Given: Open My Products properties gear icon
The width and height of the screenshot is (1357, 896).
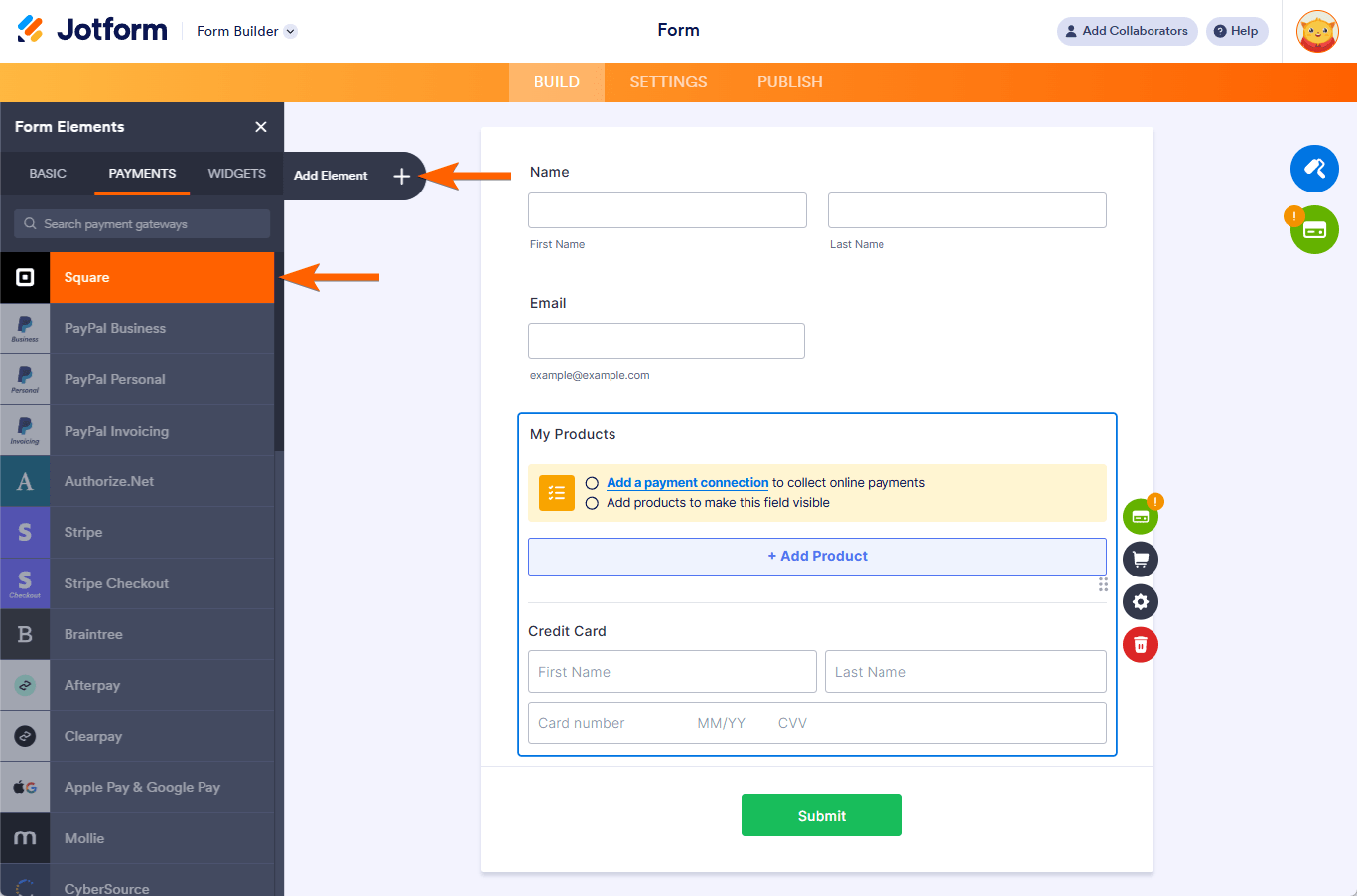Looking at the screenshot, I should pyautogui.click(x=1141, y=602).
